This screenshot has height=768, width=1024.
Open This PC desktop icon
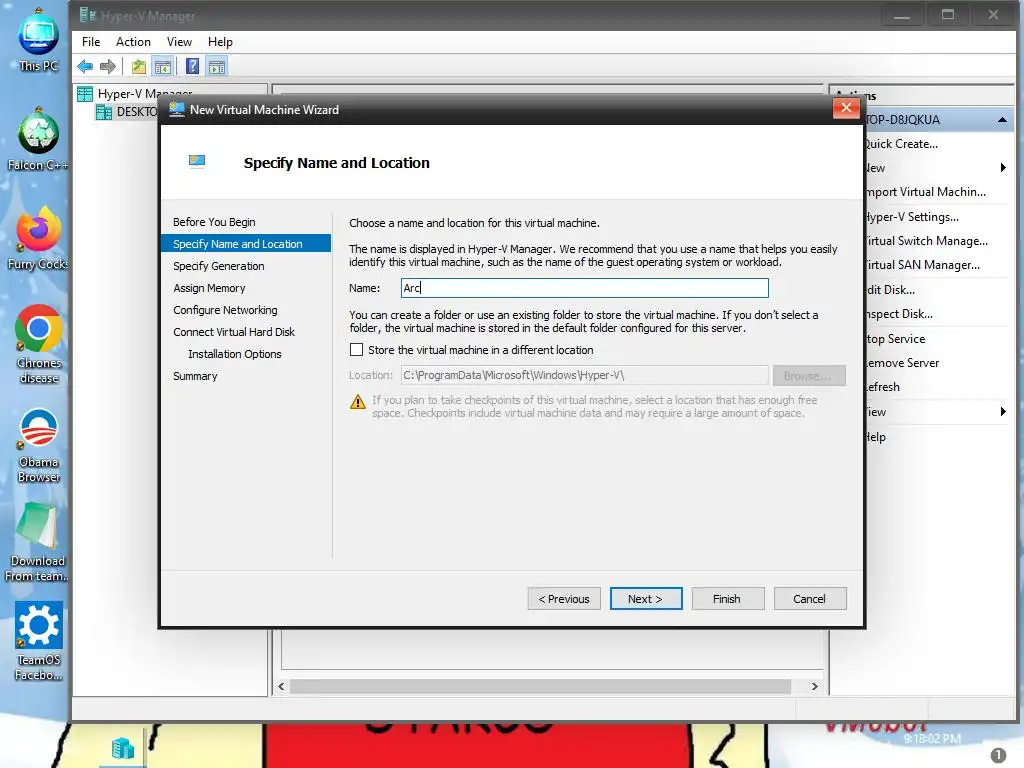(x=38, y=39)
